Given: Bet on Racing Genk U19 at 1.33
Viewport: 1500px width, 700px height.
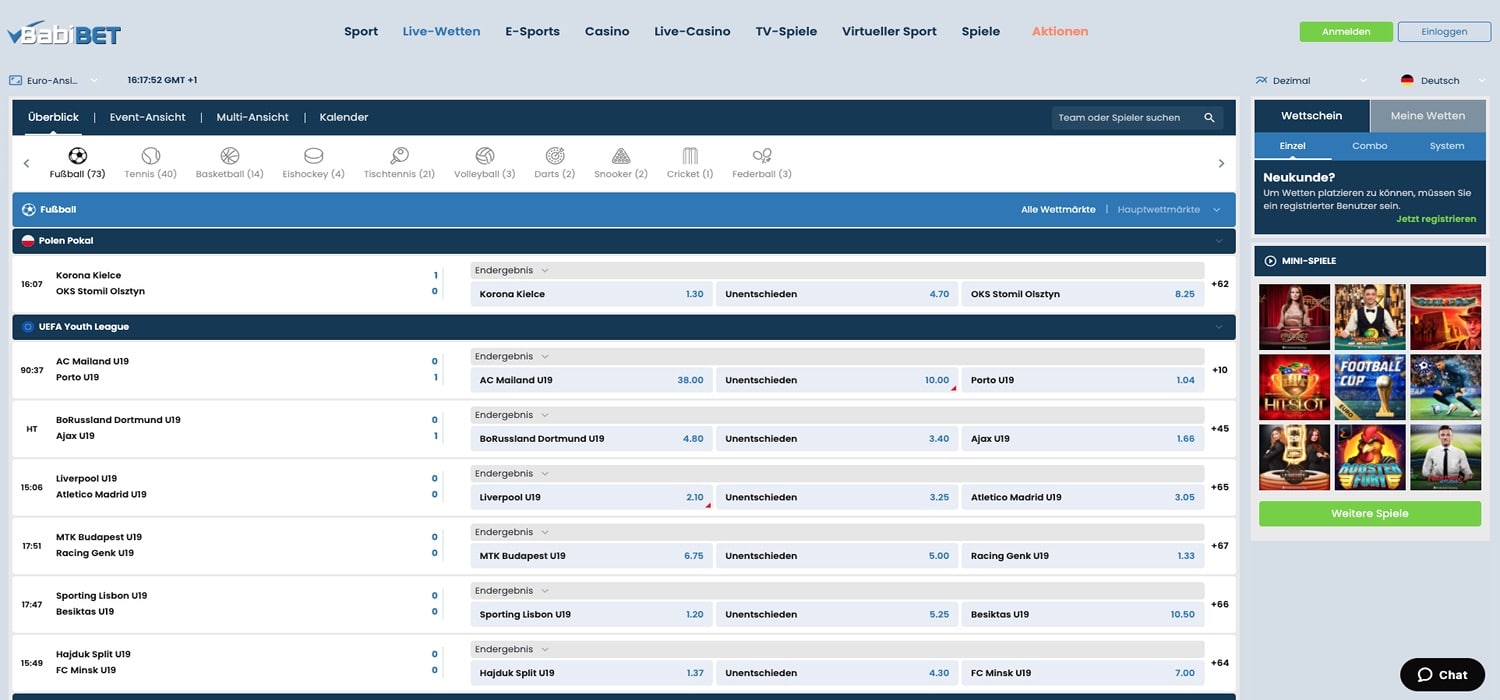Looking at the screenshot, I should click(1083, 556).
